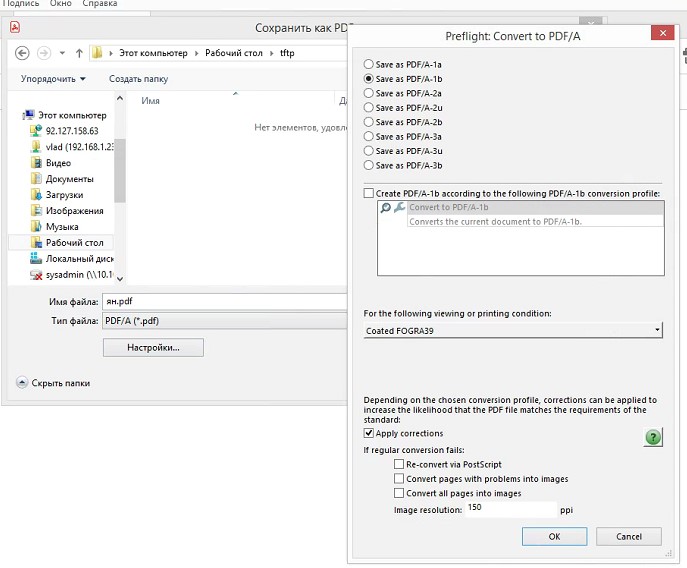Click the green help question mark icon

pos(653,437)
